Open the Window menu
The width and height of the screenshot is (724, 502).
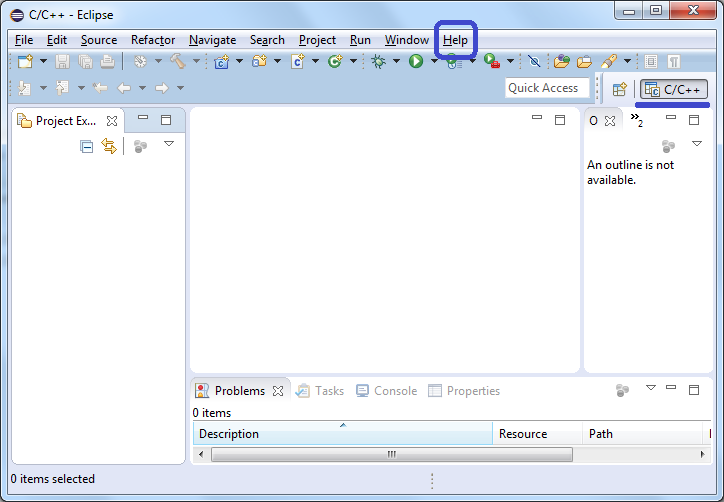pyautogui.click(x=407, y=40)
